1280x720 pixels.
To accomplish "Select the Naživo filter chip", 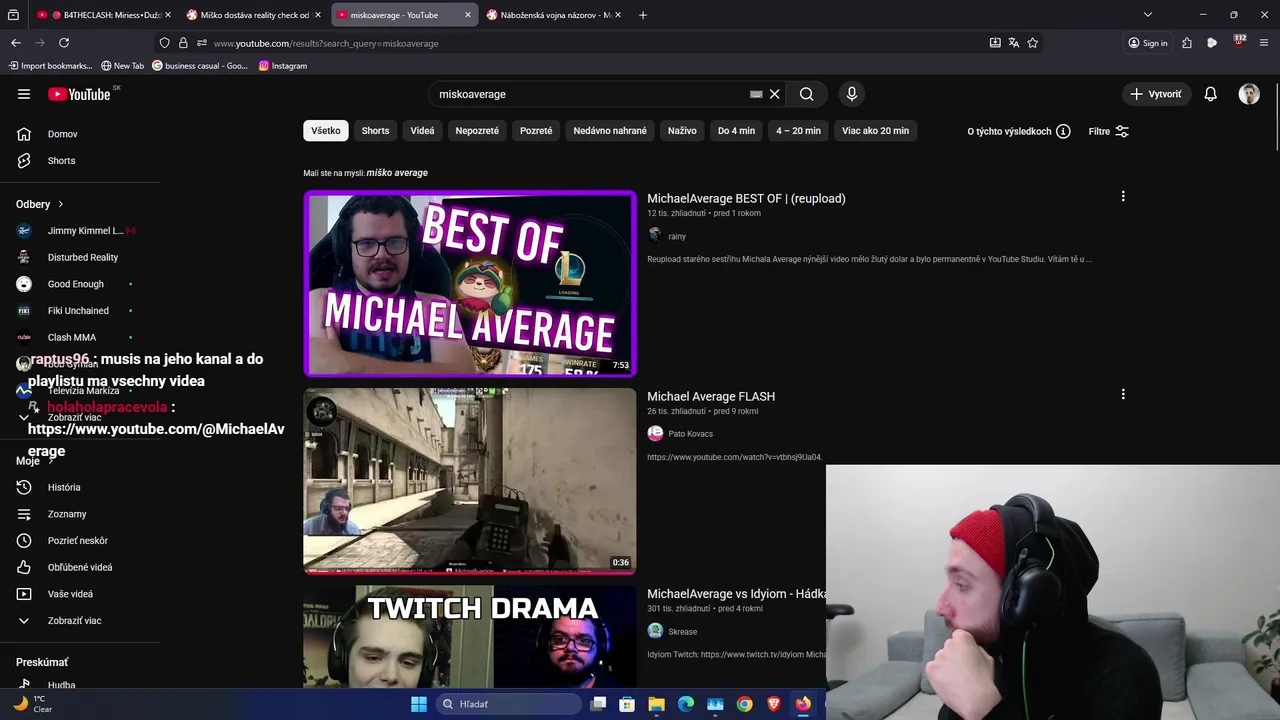I will [682, 131].
